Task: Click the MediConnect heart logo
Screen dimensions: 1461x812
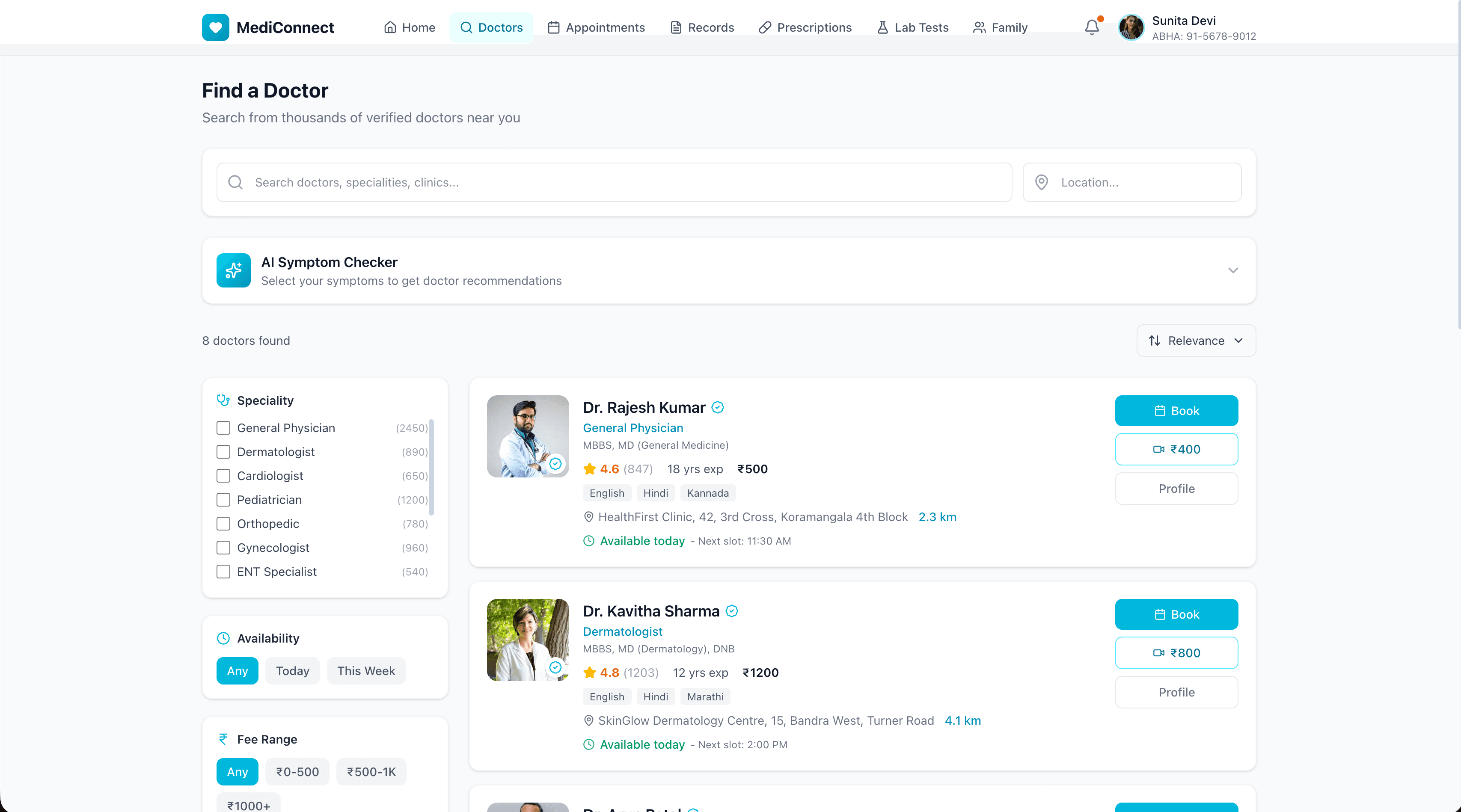Action: click(x=216, y=27)
